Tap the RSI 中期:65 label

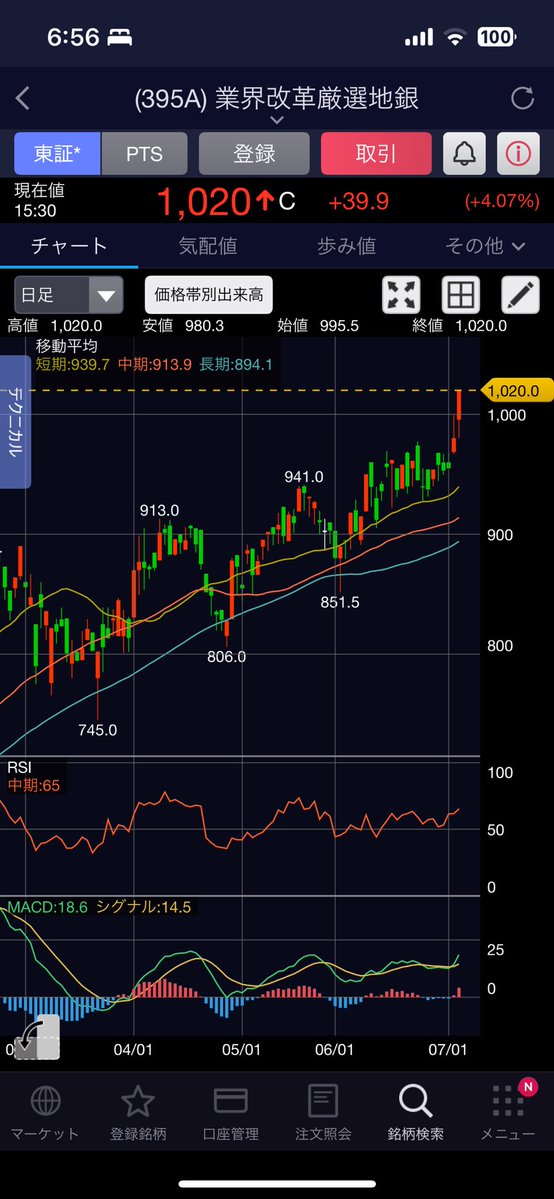coord(34,785)
